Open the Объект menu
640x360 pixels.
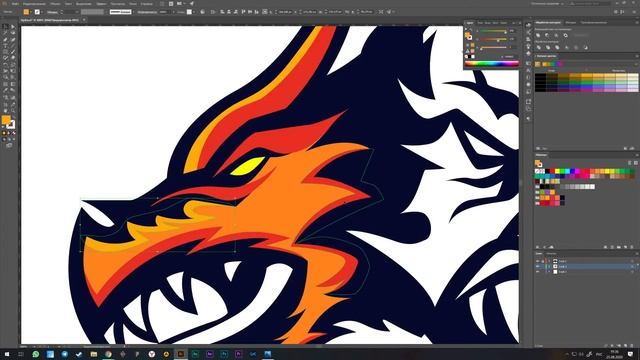[55, 4]
